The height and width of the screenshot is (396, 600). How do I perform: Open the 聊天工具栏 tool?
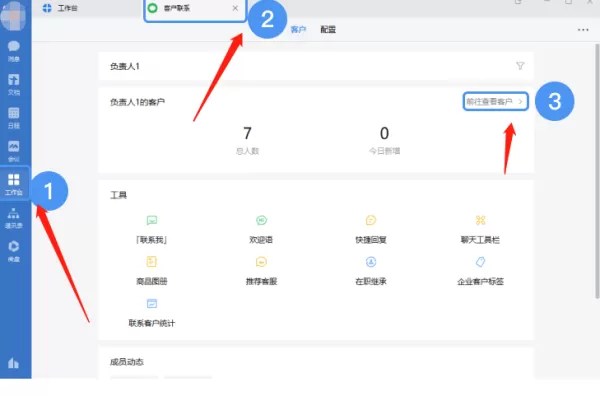click(480, 229)
